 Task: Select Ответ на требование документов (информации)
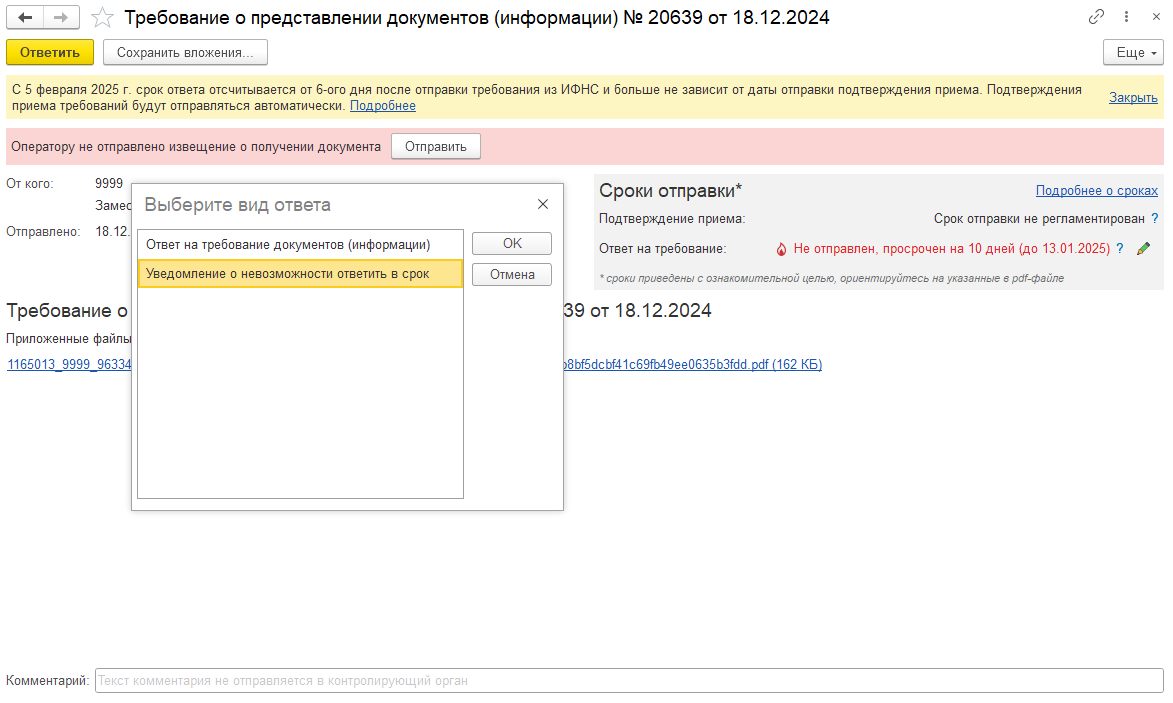(288, 244)
